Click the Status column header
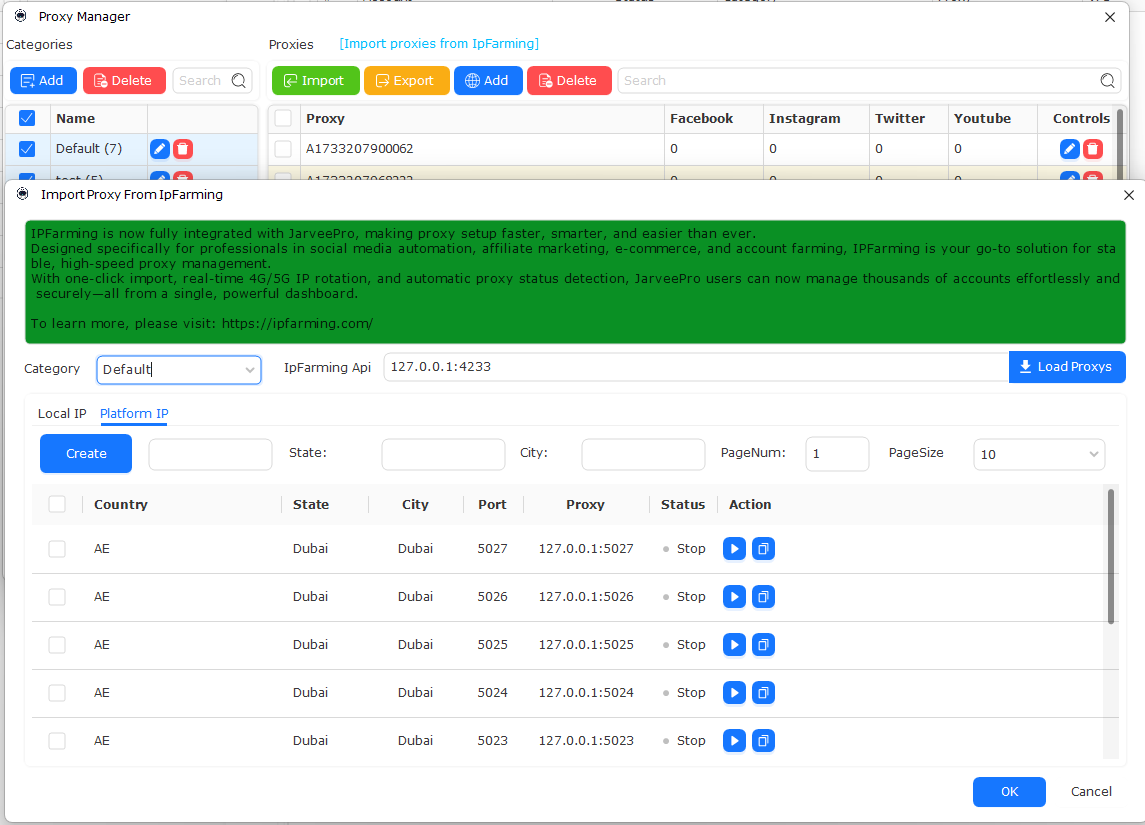Screen dimensions: 1145x825 pos(683,504)
